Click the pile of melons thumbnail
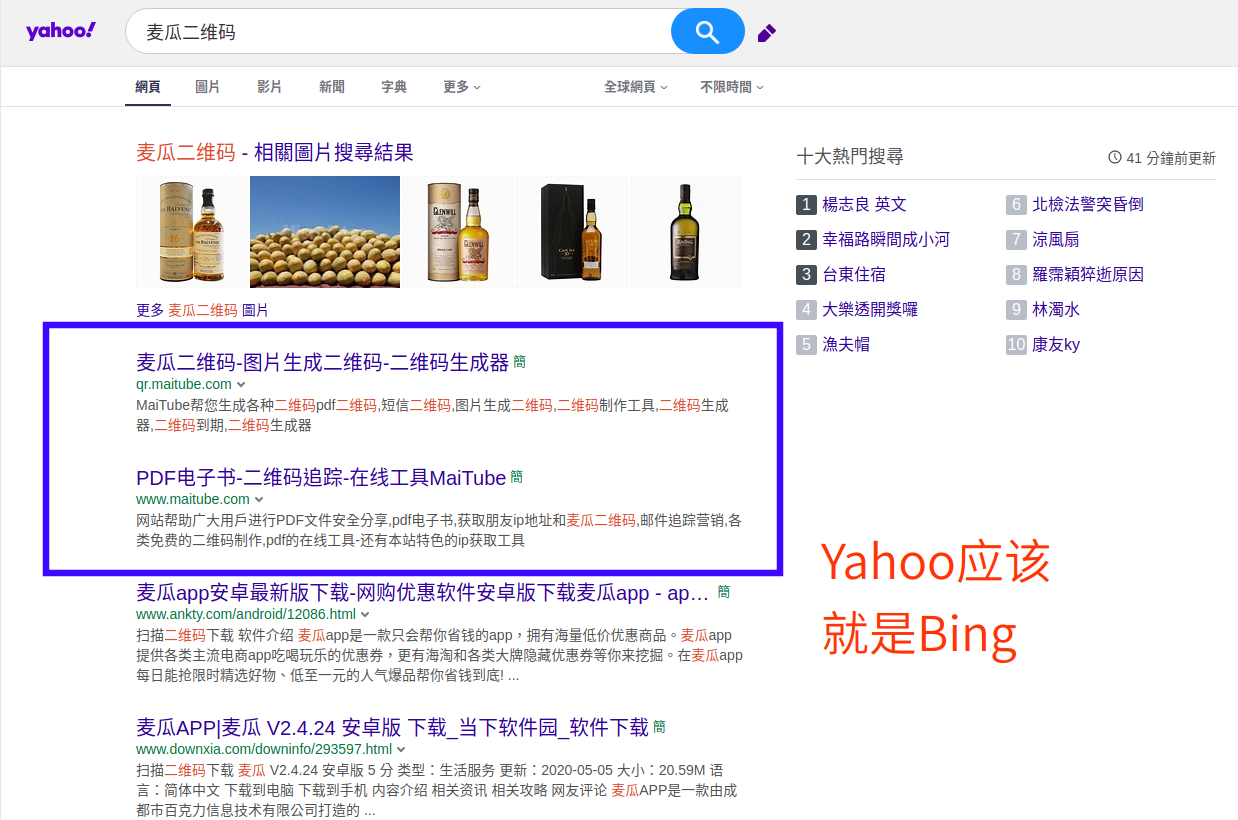The image size is (1238, 820). (x=325, y=232)
